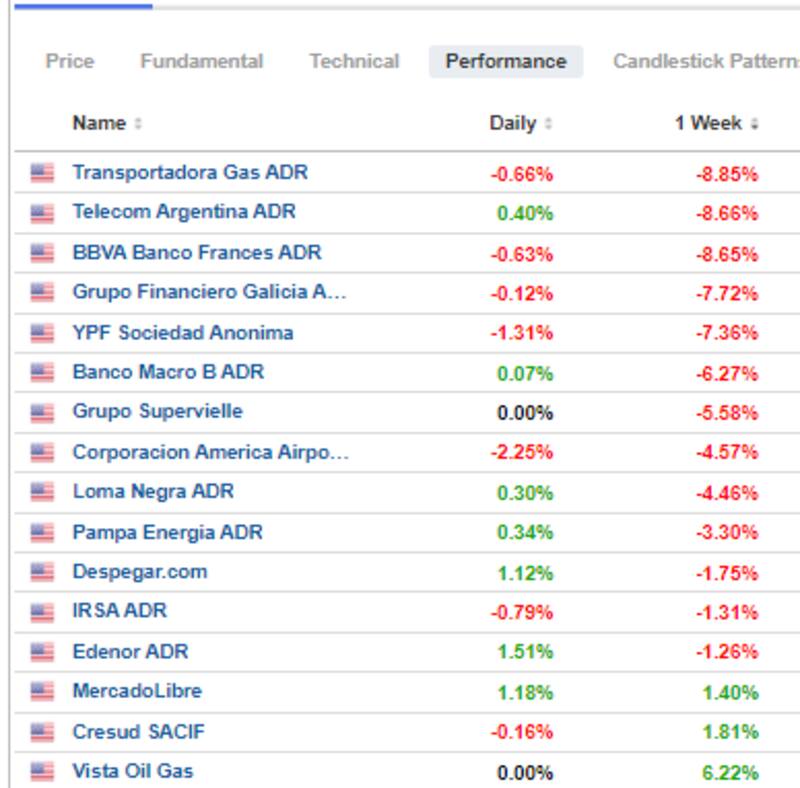This screenshot has height=788, width=800.
Task: Select the Performance tab
Action: pyautogui.click(x=506, y=62)
